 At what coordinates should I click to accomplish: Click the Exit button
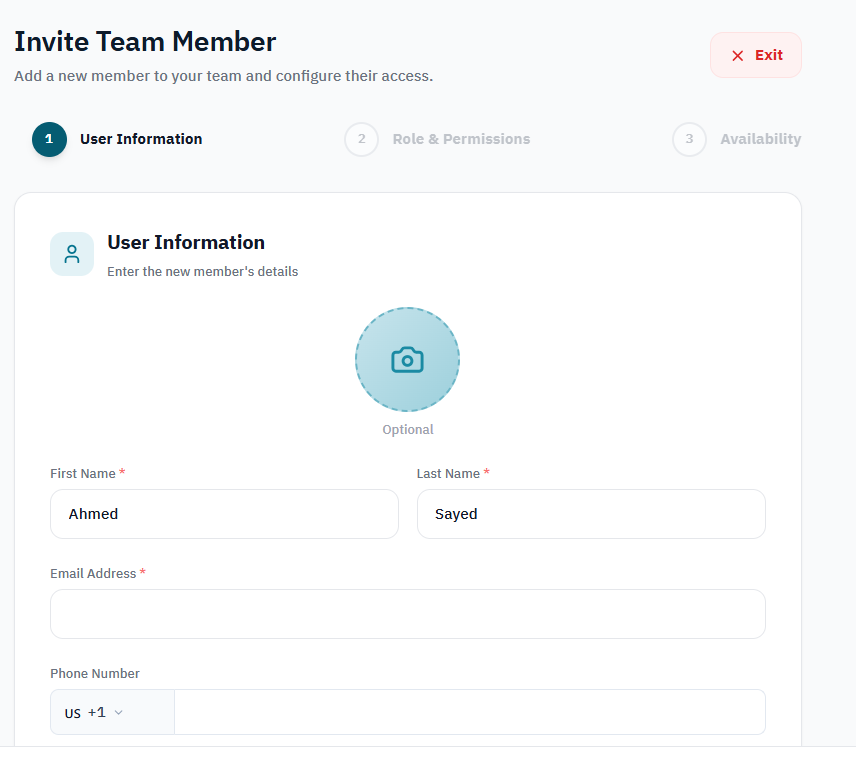(756, 55)
